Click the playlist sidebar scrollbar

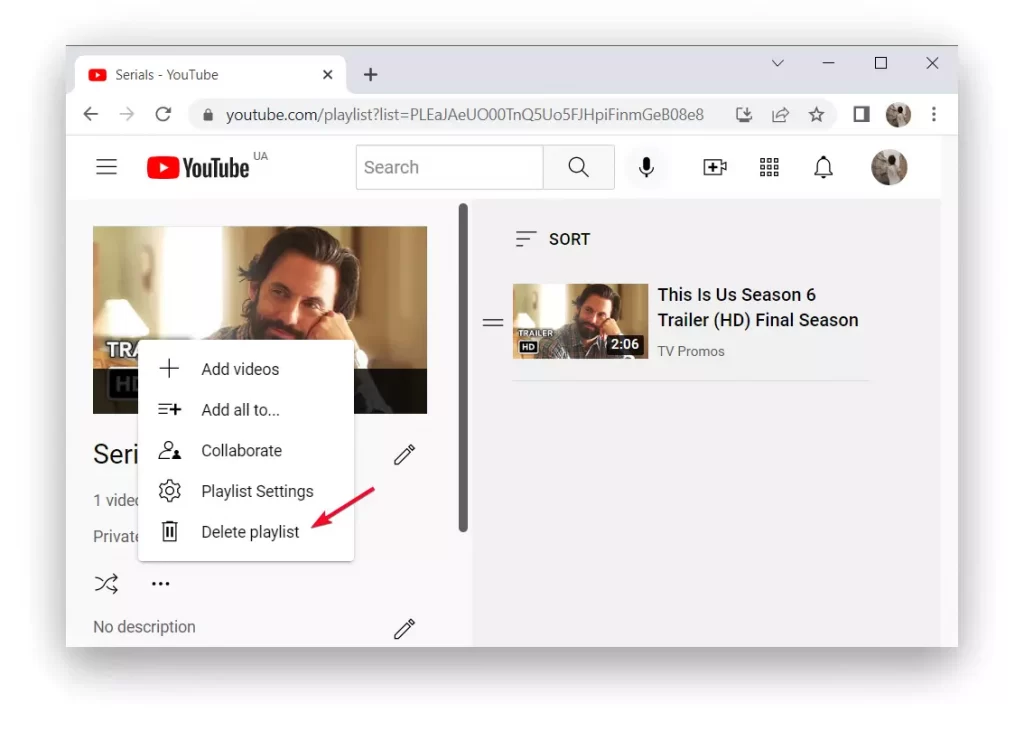coord(464,368)
